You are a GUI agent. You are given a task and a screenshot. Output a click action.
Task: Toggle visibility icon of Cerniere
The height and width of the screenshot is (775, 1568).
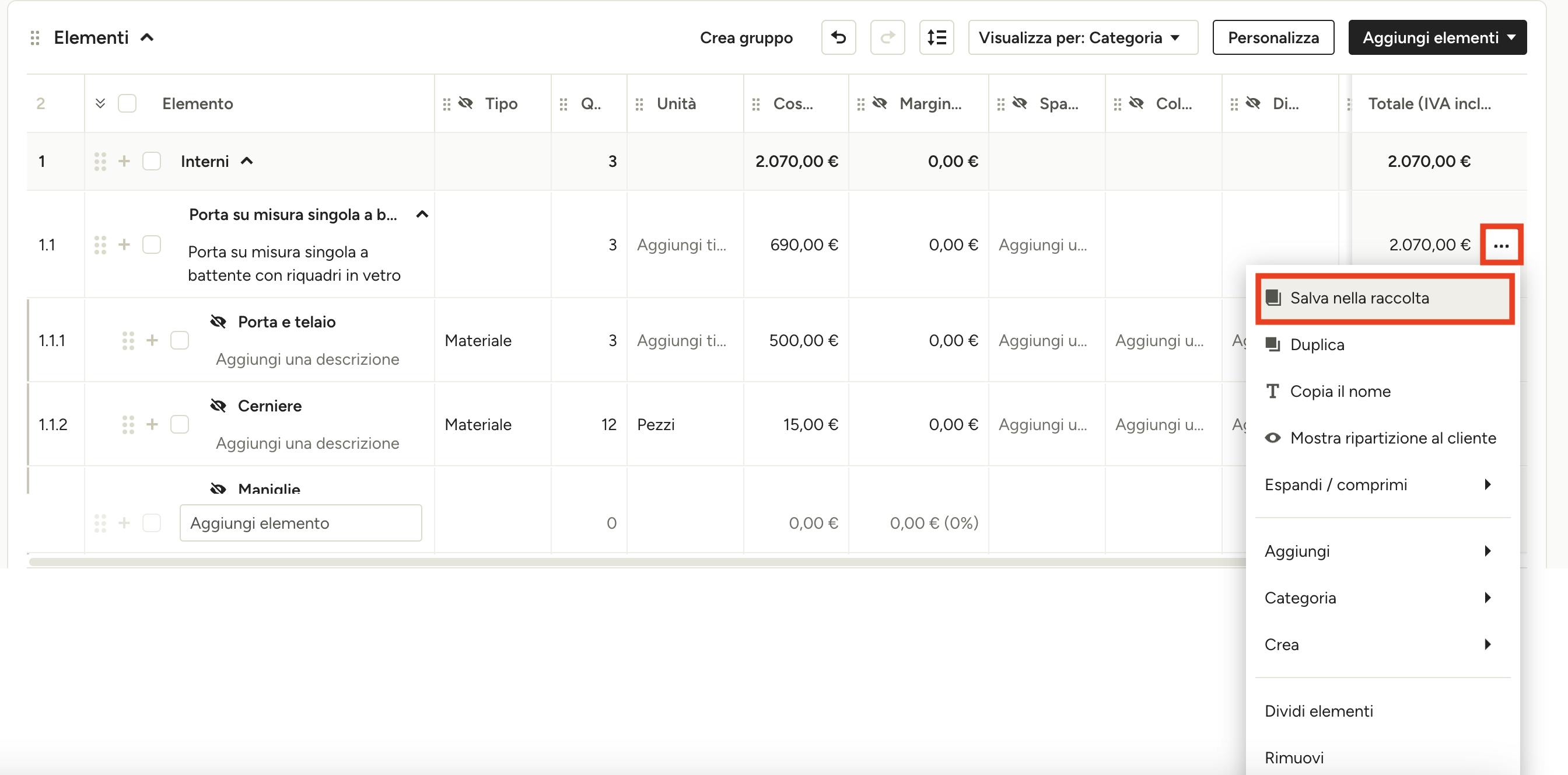tap(219, 406)
